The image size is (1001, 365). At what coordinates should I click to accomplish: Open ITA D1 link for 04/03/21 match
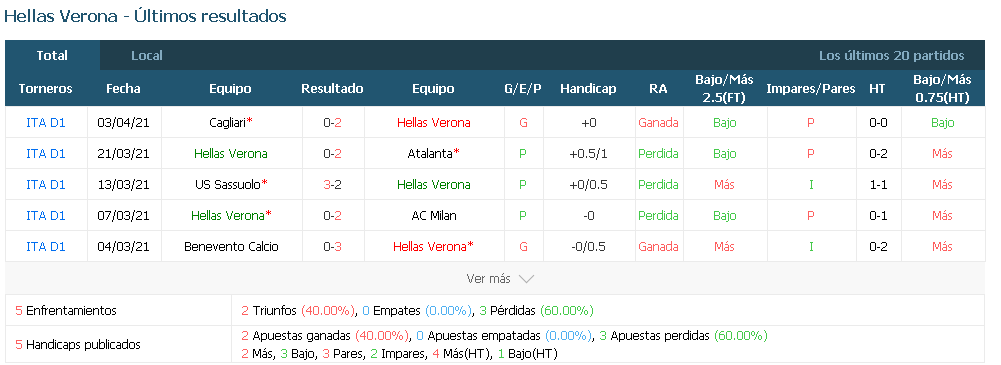click(46, 246)
